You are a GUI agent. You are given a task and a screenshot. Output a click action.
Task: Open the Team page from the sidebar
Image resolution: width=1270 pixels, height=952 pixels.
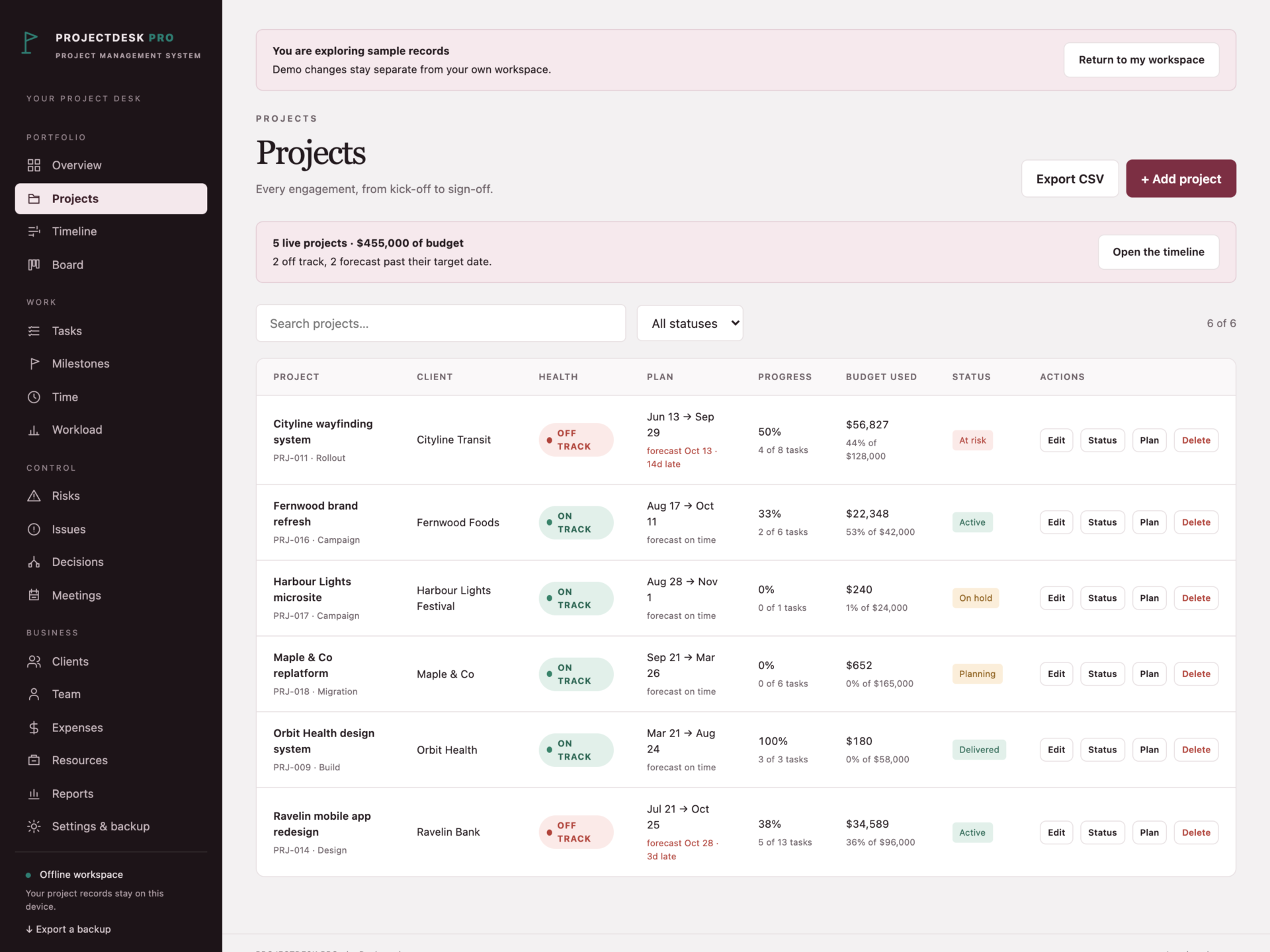coord(111,694)
